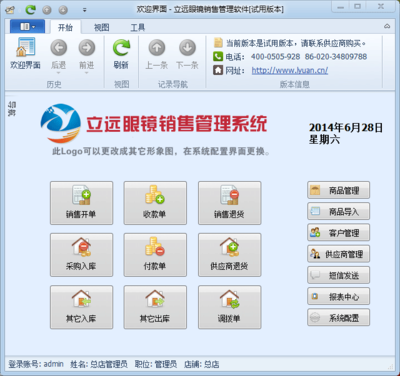Collapse the ribbon with top-right chevron
The height and width of the screenshot is (376, 400).
[x=387, y=26]
